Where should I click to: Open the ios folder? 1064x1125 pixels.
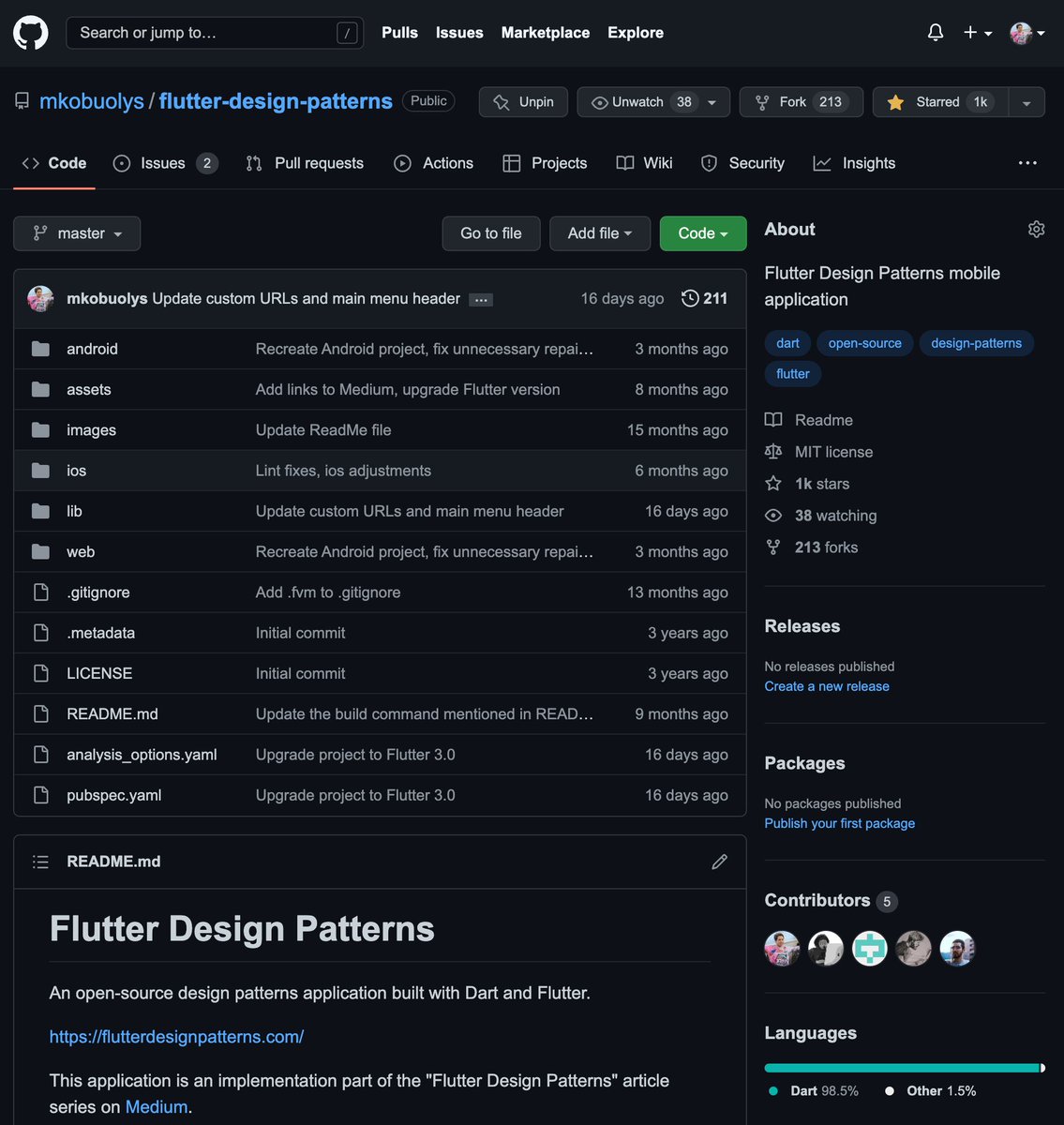coord(76,471)
